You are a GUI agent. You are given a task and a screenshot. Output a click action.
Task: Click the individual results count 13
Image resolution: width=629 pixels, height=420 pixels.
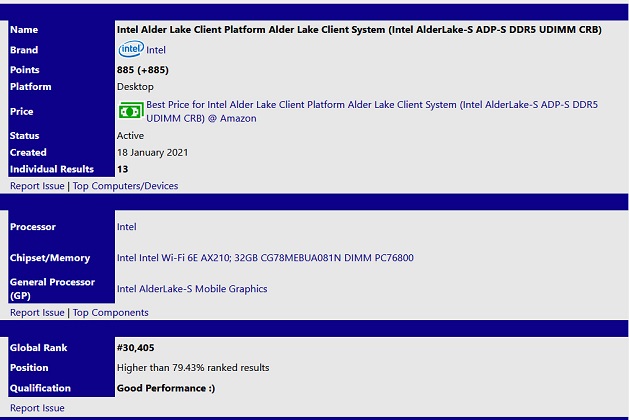123,169
